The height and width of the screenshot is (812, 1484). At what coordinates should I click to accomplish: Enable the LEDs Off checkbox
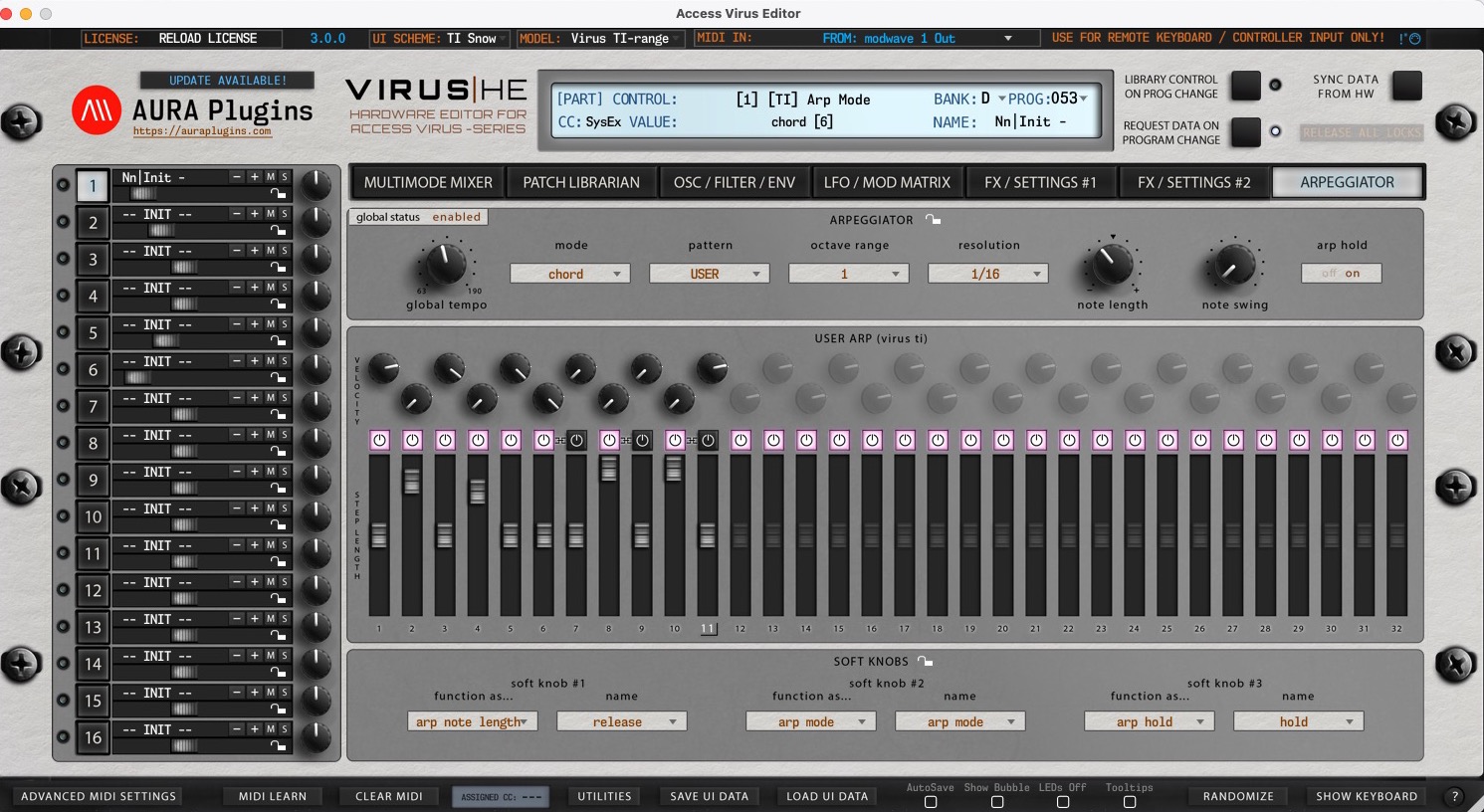(1063, 802)
